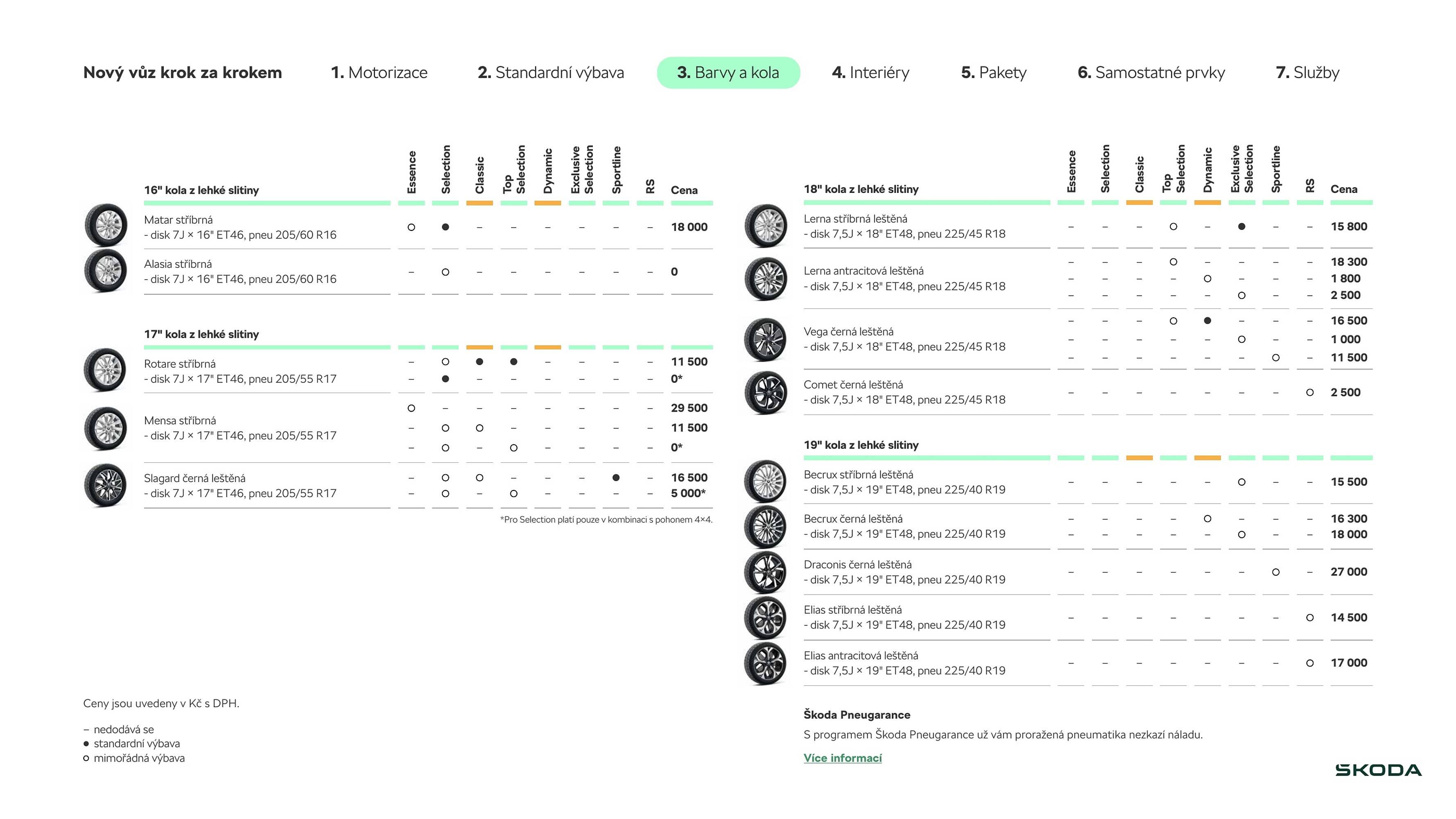1456x819 pixels.
Task: Click the Slagard černá leštěná wheel image
Action: (106, 485)
